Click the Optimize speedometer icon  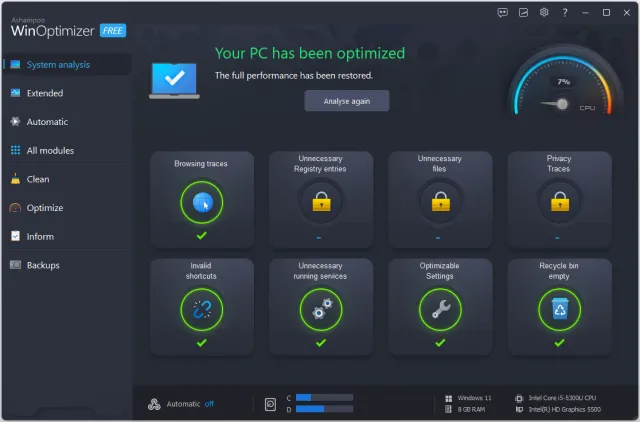[15, 208]
